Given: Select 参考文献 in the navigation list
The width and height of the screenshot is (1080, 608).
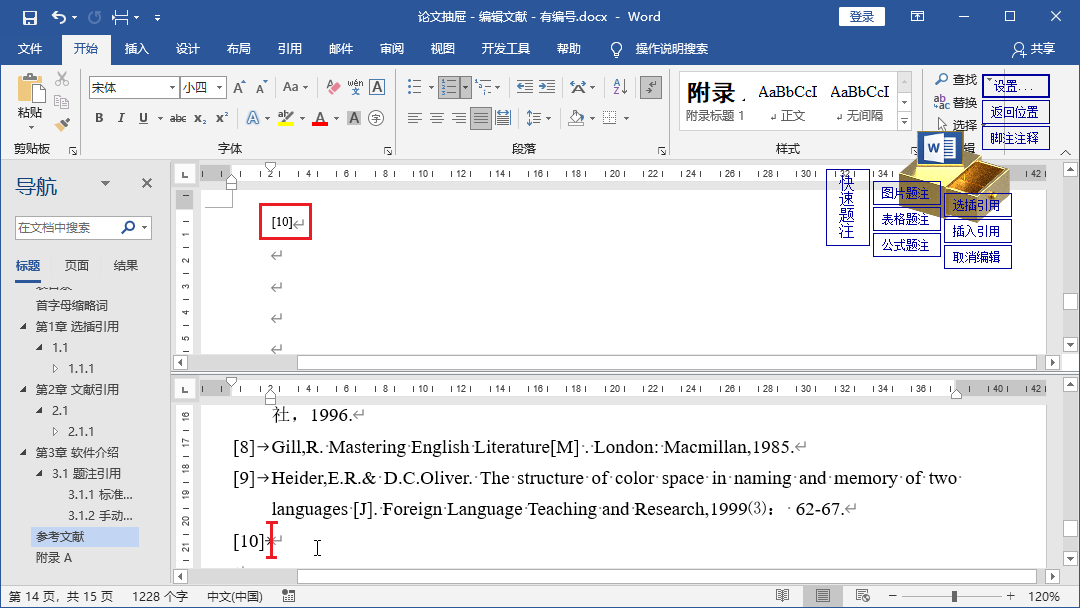Looking at the screenshot, I should [x=85, y=536].
